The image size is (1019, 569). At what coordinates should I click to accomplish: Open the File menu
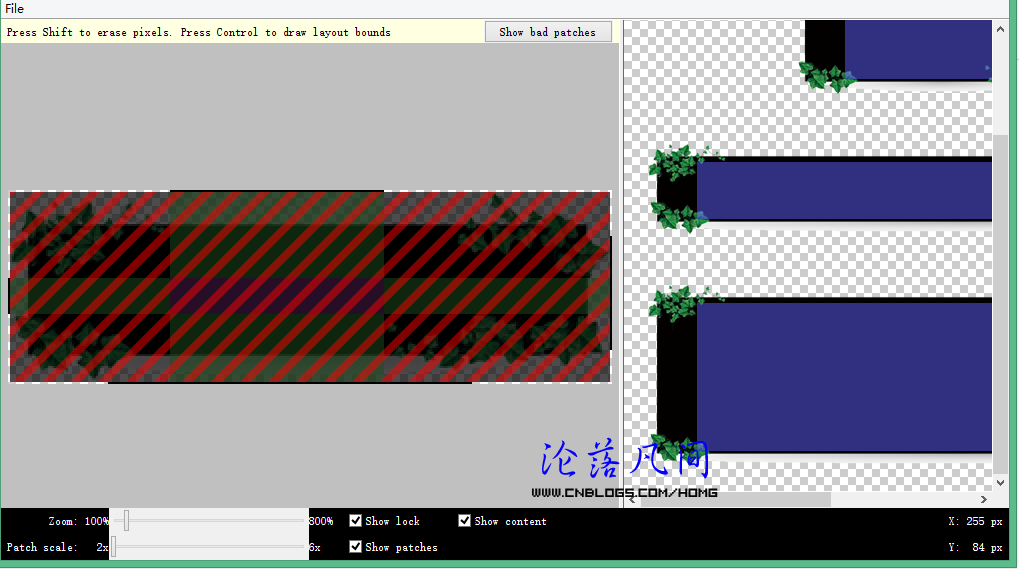coord(14,8)
